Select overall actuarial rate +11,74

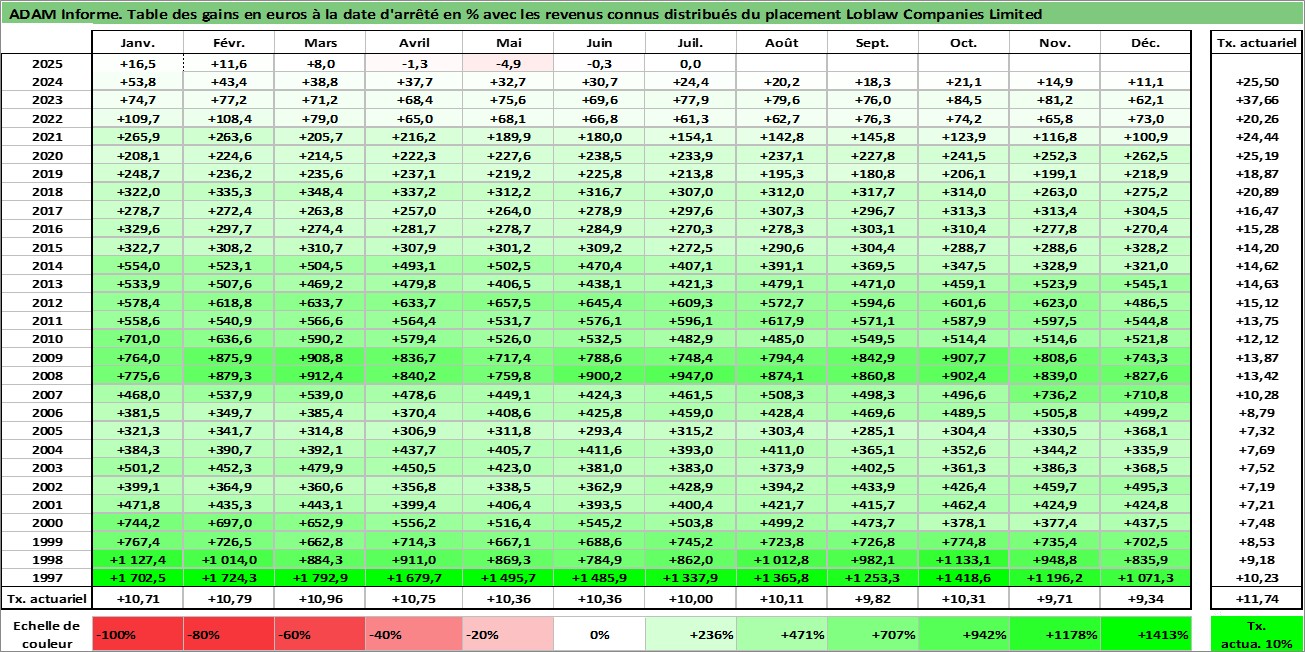1256,598
